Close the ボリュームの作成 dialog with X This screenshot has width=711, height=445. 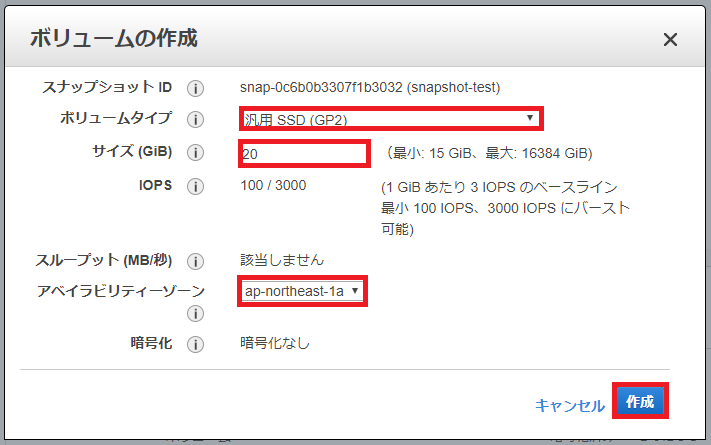pyautogui.click(x=670, y=40)
